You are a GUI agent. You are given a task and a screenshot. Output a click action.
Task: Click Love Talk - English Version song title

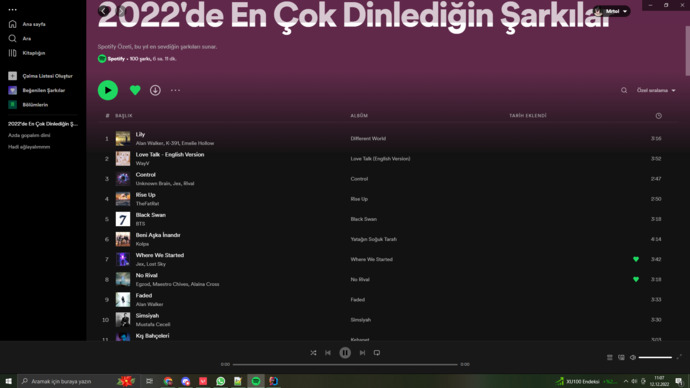pos(170,155)
